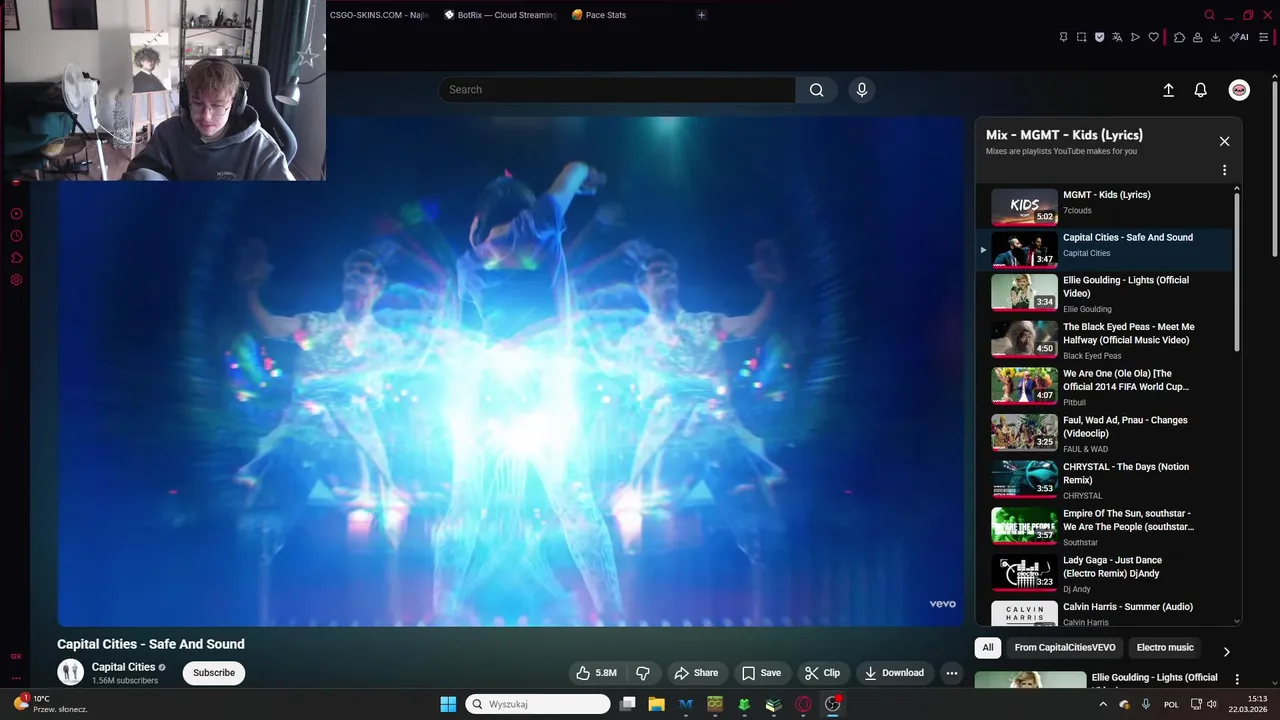Click the YouTube search magnifier button
Screen dimensions: 1280x720
coord(817,90)
